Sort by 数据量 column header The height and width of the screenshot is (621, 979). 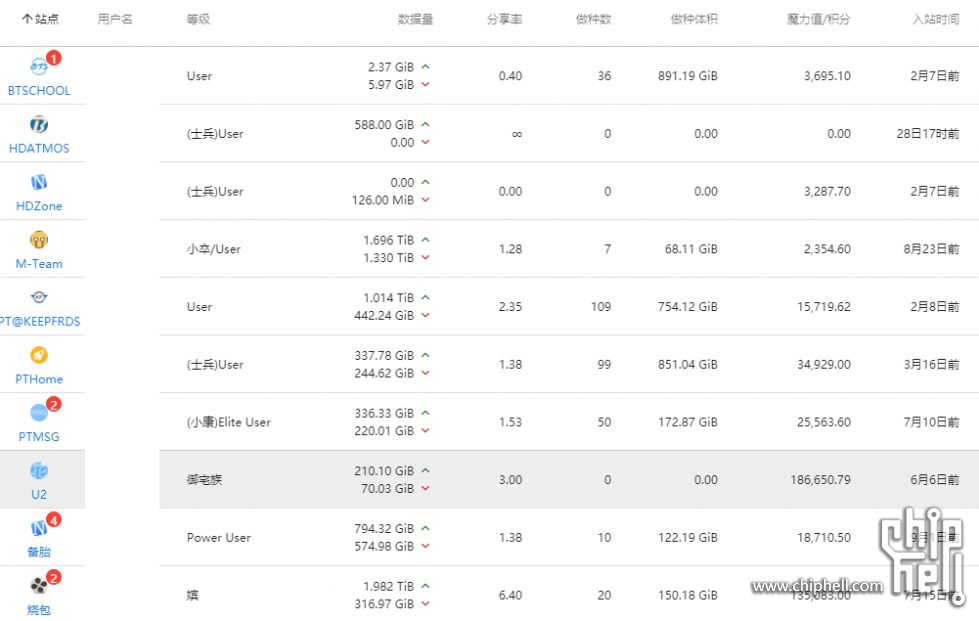coord(415,19)
